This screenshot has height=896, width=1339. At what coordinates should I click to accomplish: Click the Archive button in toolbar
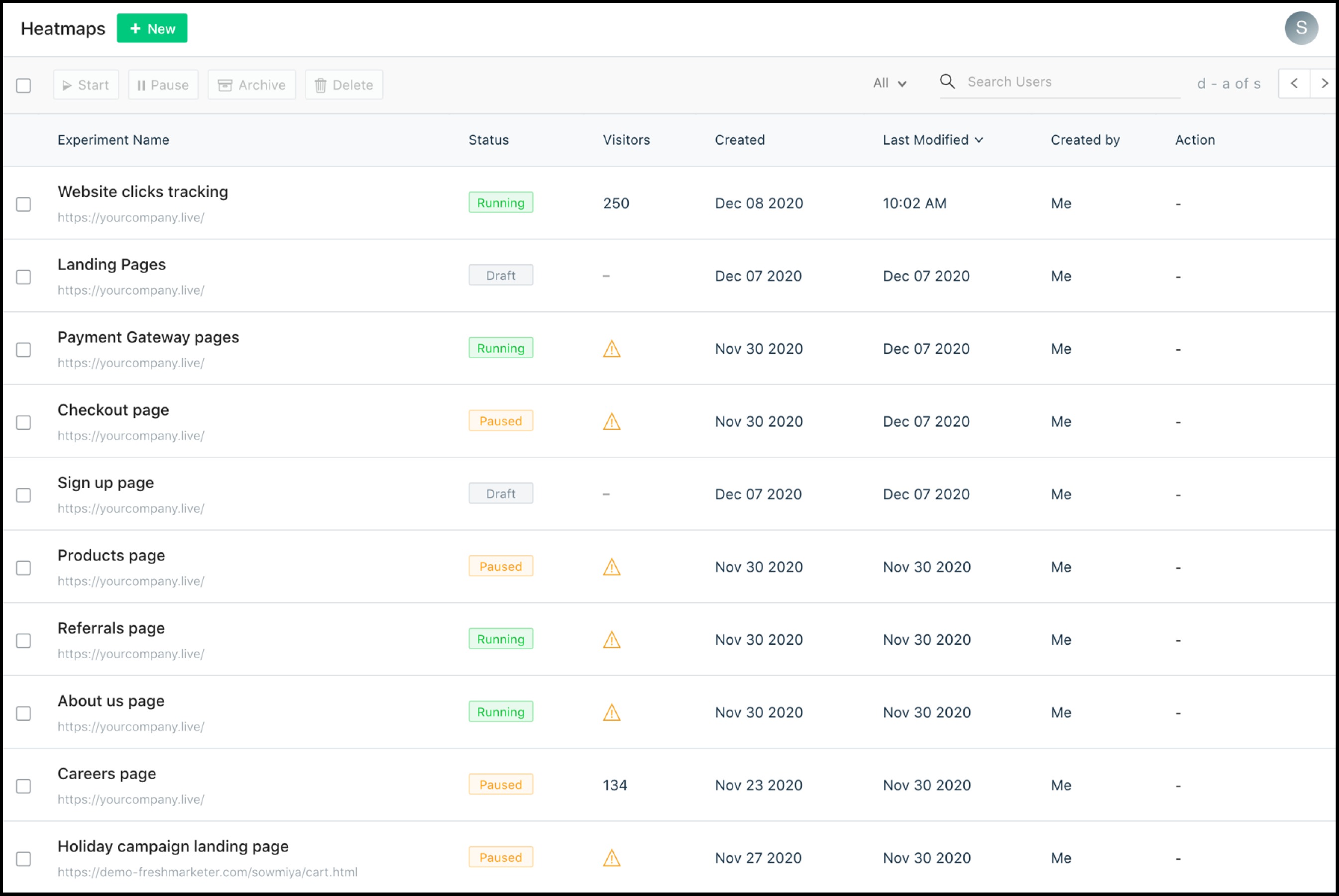[251, 85]
